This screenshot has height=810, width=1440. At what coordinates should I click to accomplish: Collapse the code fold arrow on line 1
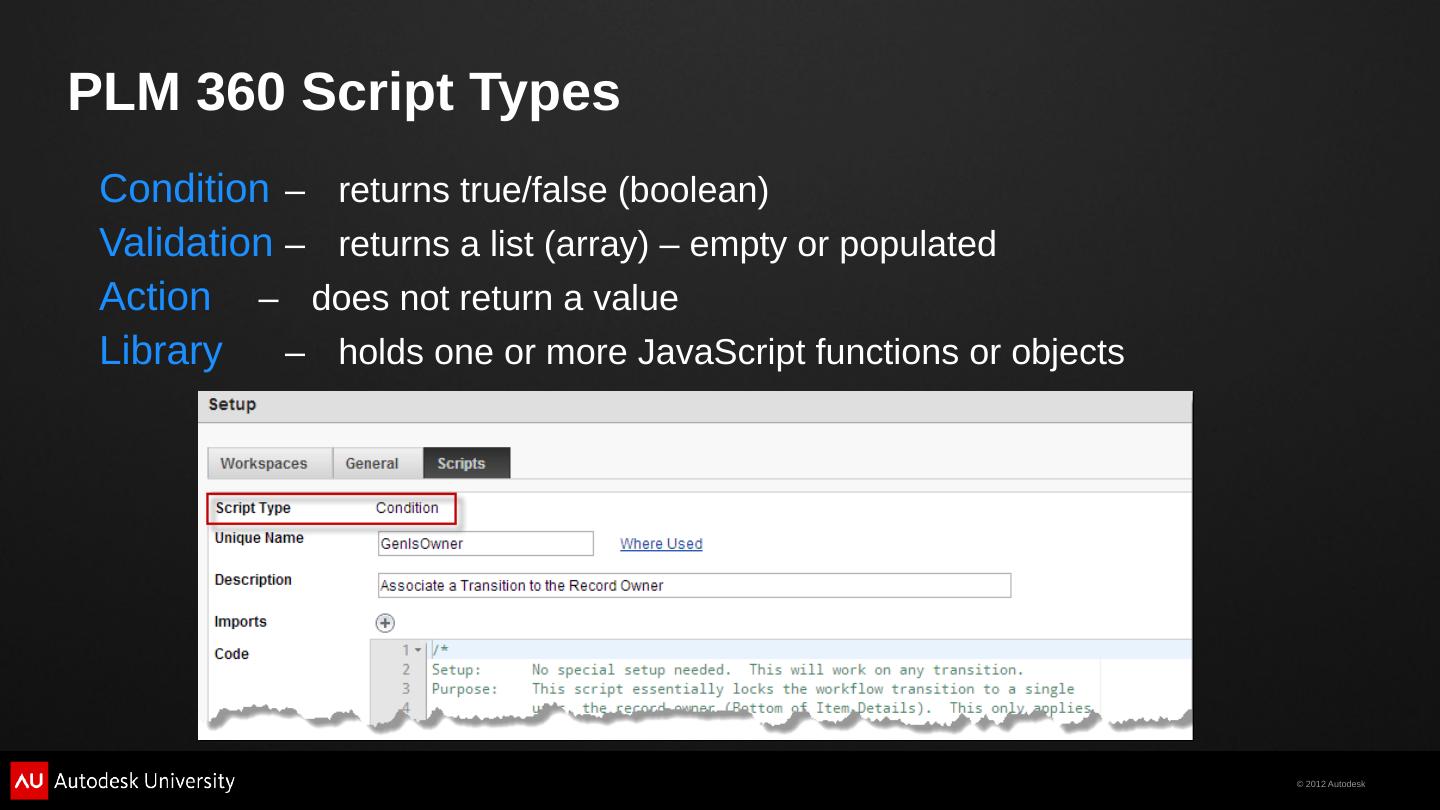pos(419,651)
